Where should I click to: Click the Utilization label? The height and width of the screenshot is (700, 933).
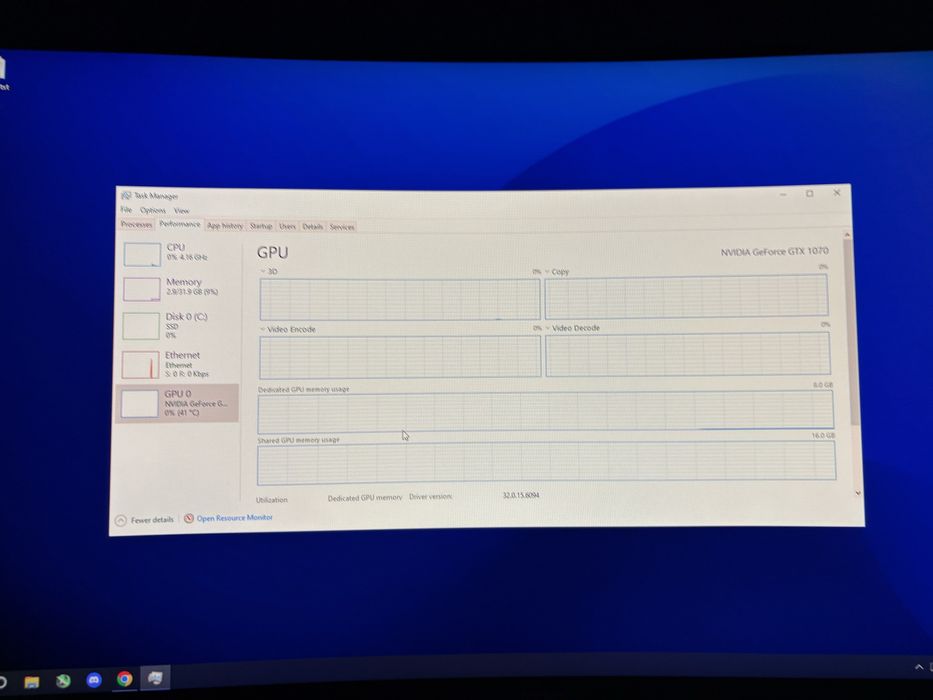point(272,499)
